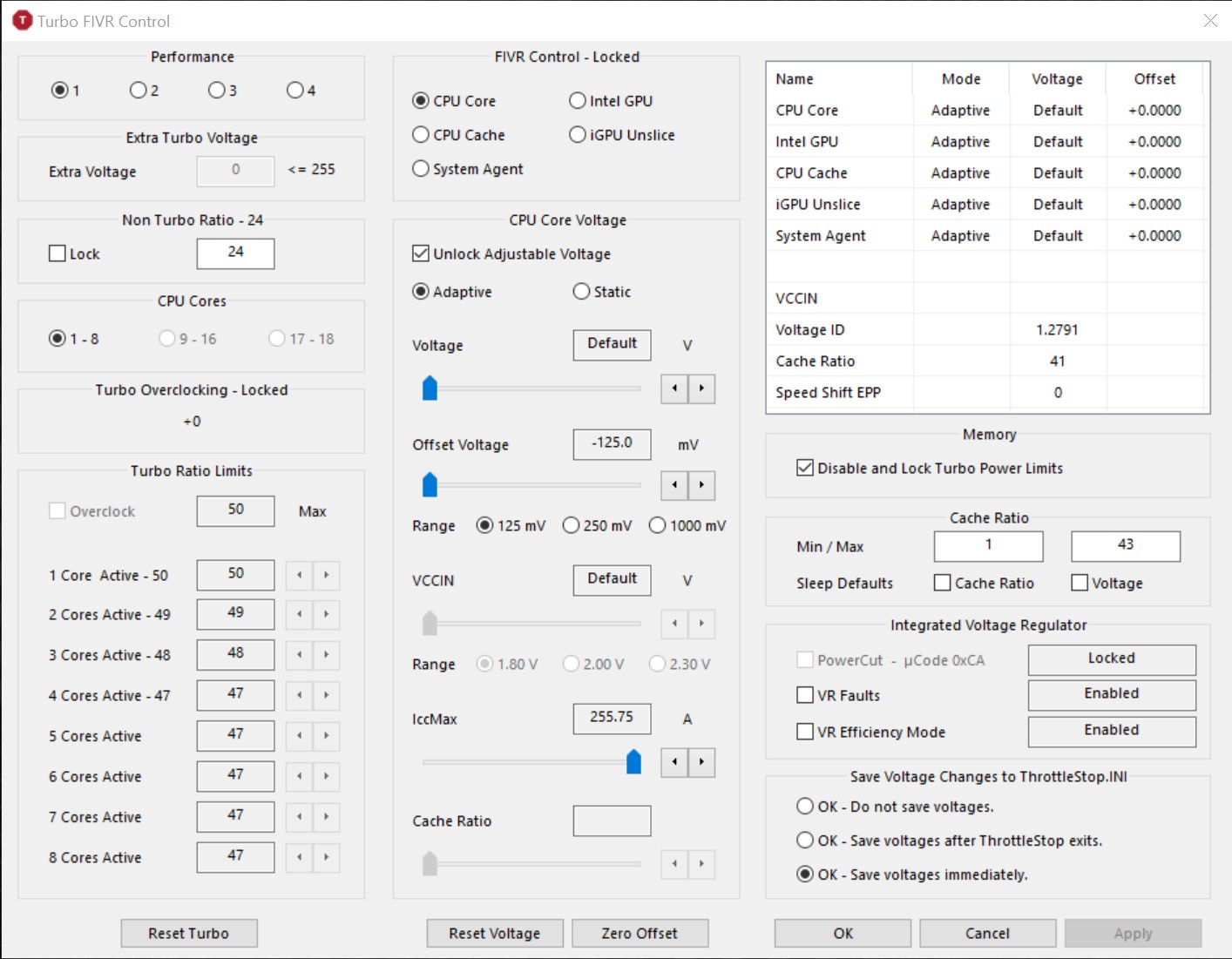1232x959 pixels.
Task: Click left arrow beside Voltage slider
Action: 674,388
